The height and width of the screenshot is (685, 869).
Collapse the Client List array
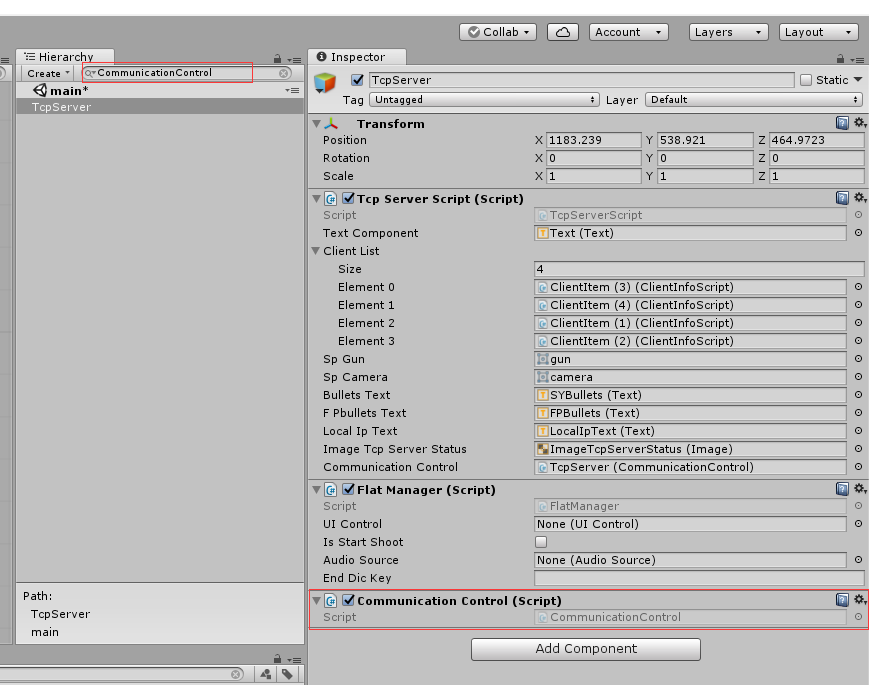point(316,251)
